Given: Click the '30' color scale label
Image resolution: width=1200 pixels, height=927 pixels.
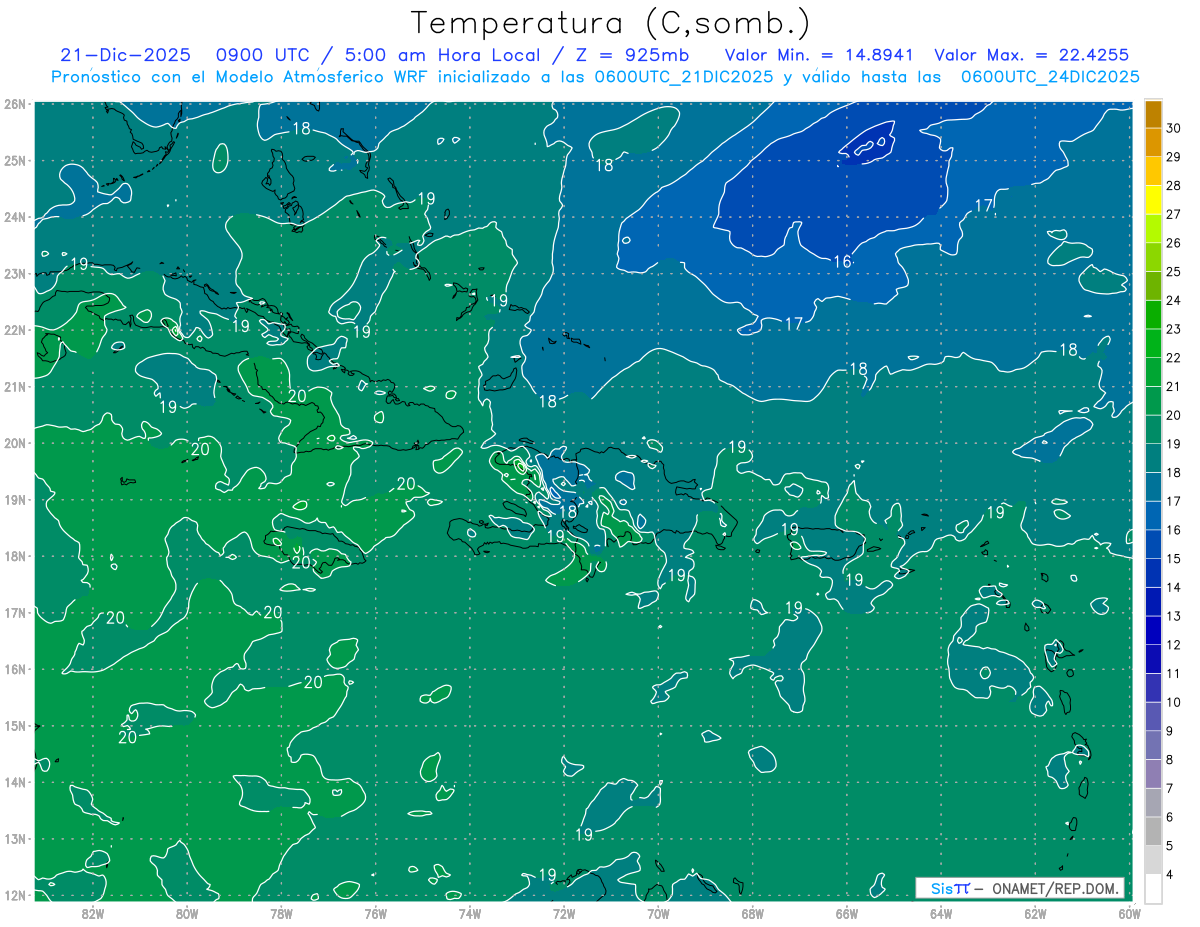Looking at the screenshot, I should (x=1173, y=129).
